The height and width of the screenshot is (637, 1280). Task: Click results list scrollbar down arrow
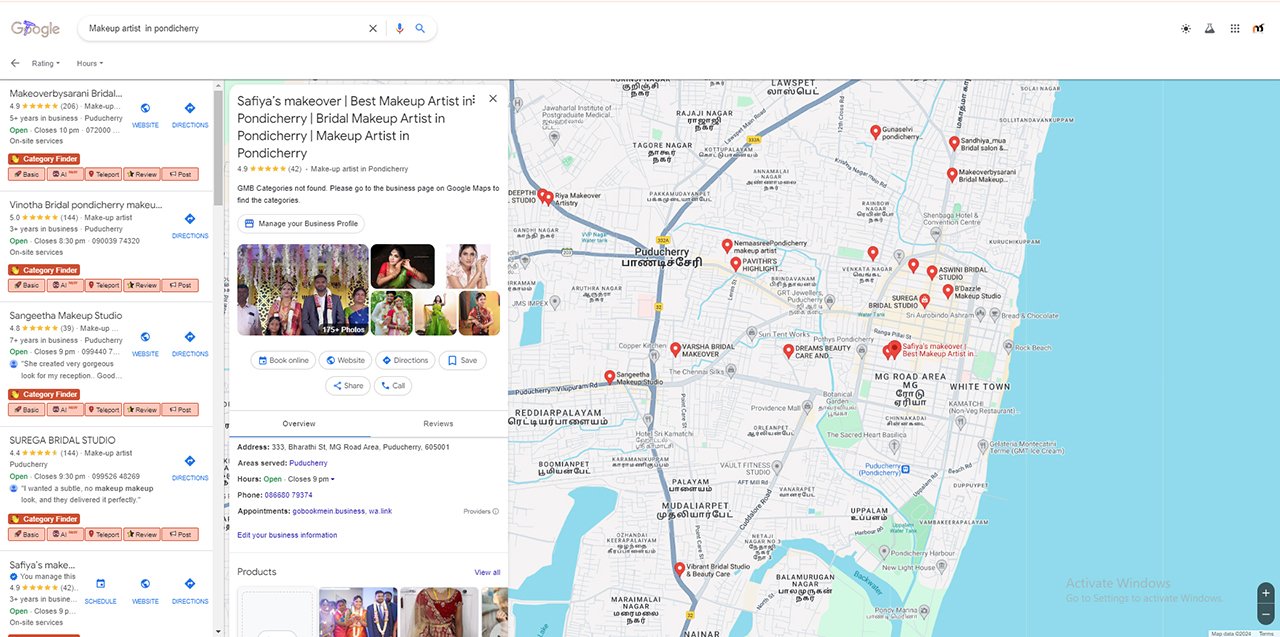click(219, 631)
